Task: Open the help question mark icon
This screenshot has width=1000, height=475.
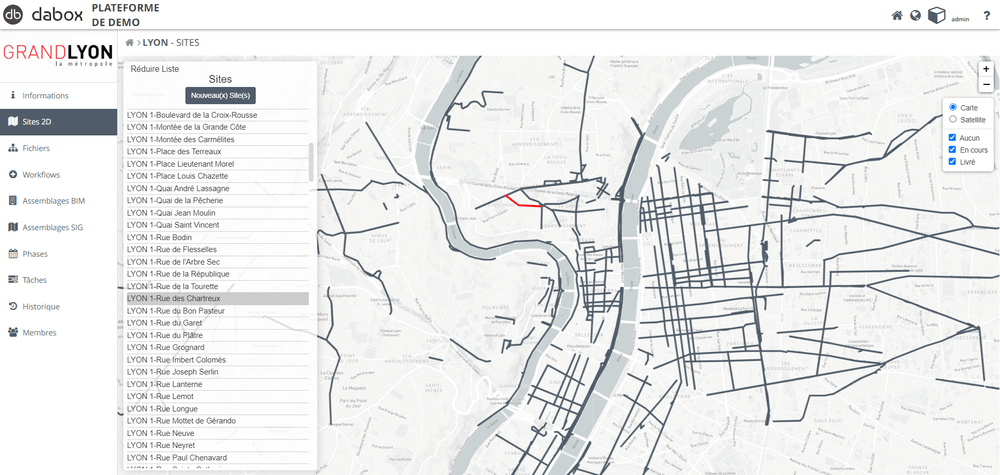Action: (x=987, y=16)
